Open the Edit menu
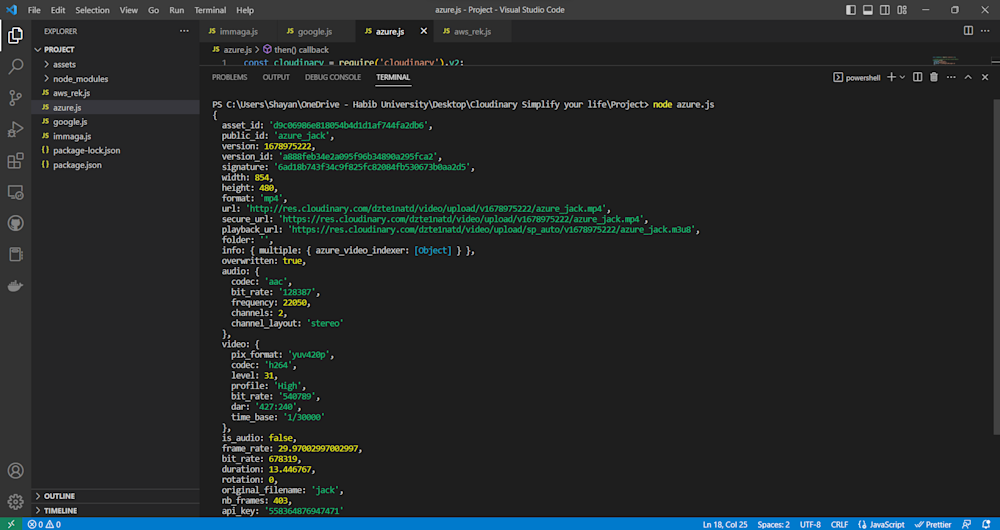The width and height of the screenshot is (1000, 530). [58, 10]
